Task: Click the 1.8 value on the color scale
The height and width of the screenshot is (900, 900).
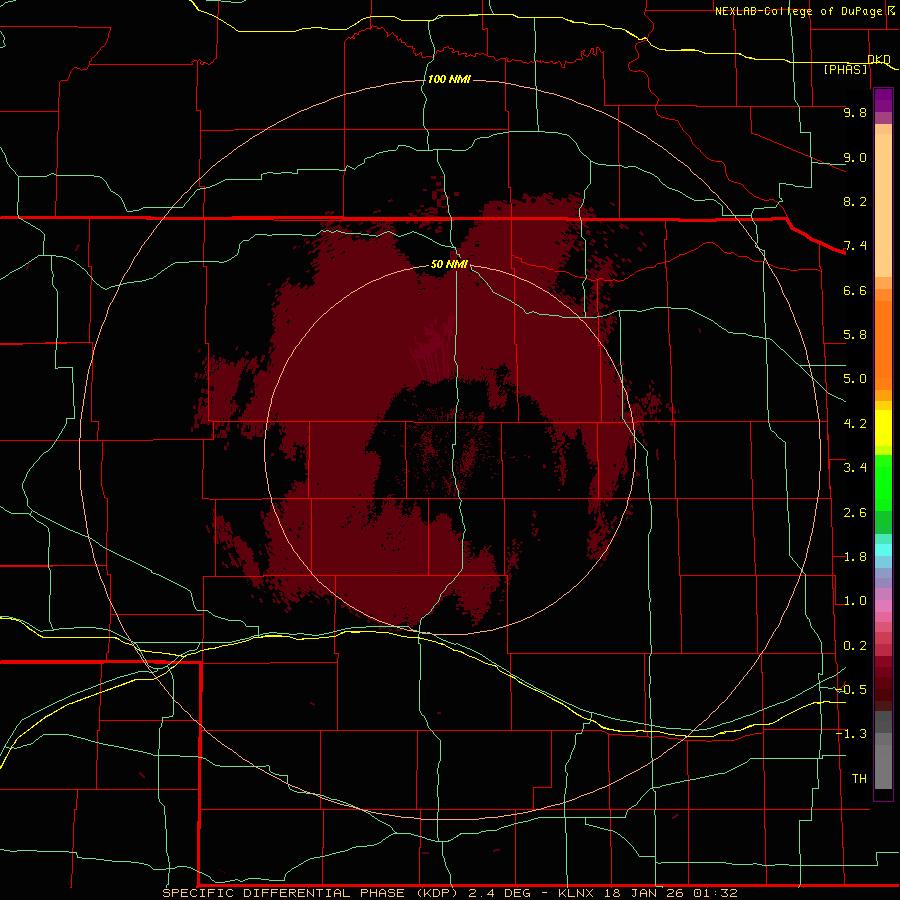Action: coord(855,557)
